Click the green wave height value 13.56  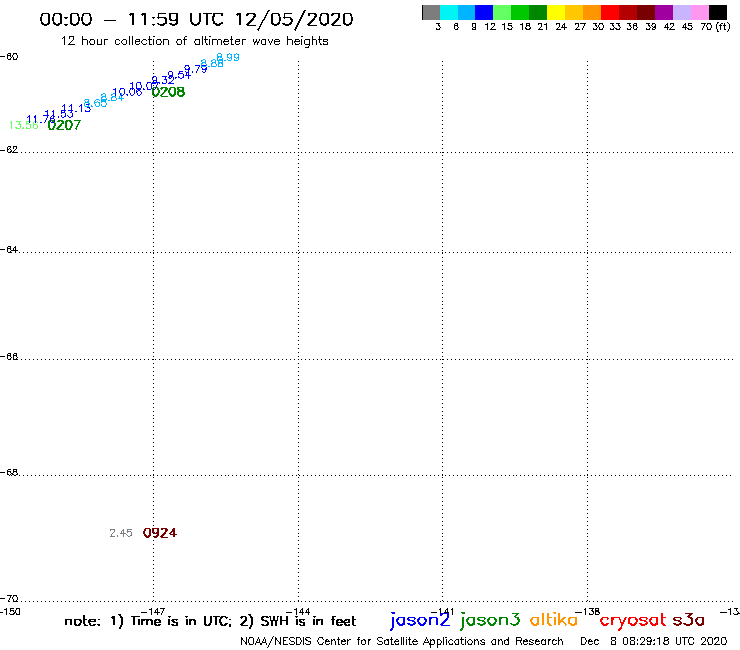(24, 125)
